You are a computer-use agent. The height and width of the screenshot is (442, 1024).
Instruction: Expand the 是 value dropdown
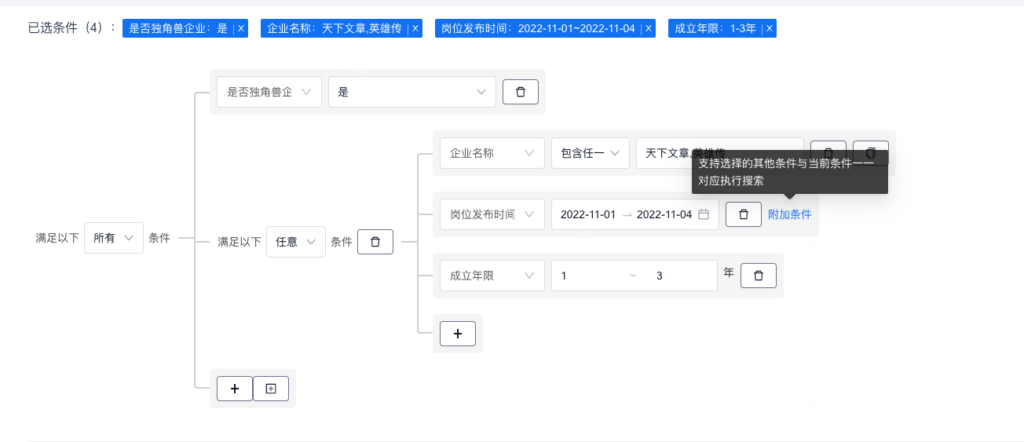[x=411, y=92]
